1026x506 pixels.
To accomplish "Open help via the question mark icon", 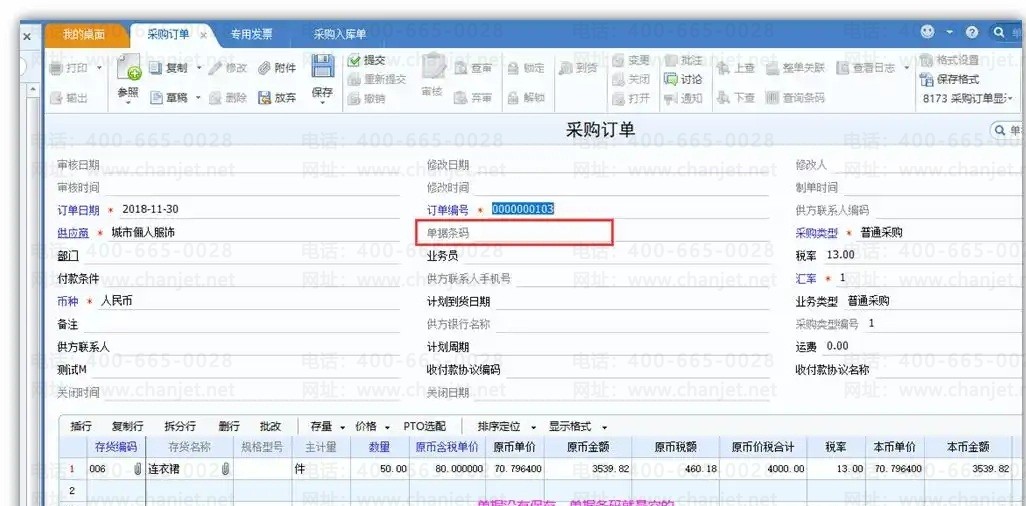I will coord(971,33).
